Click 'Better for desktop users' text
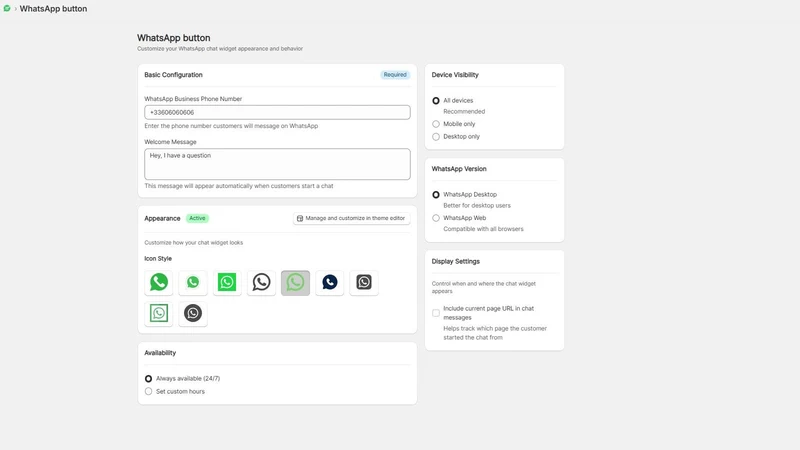 point(477,206)
